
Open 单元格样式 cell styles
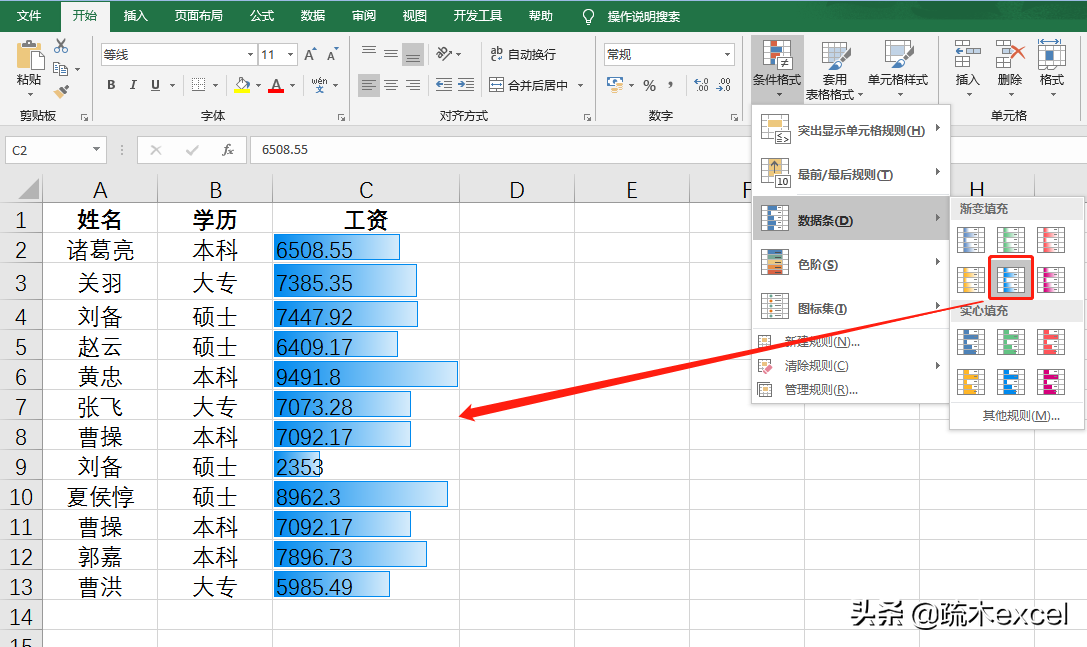point(898,67)
